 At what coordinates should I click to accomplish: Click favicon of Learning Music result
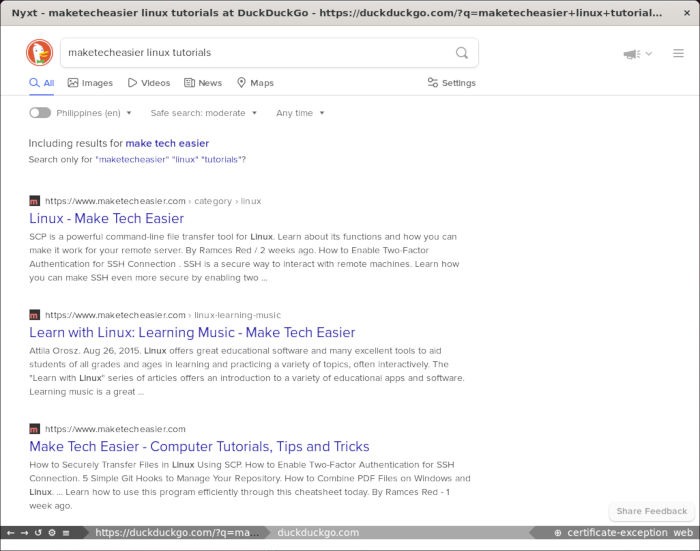point(34,315)
